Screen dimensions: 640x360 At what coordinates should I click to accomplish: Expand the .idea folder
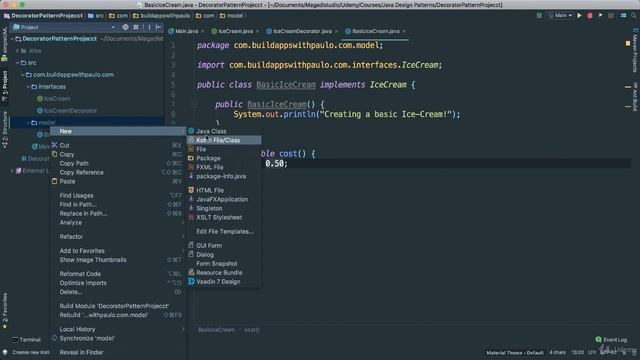pyautogui.click(x=17, y=51)
